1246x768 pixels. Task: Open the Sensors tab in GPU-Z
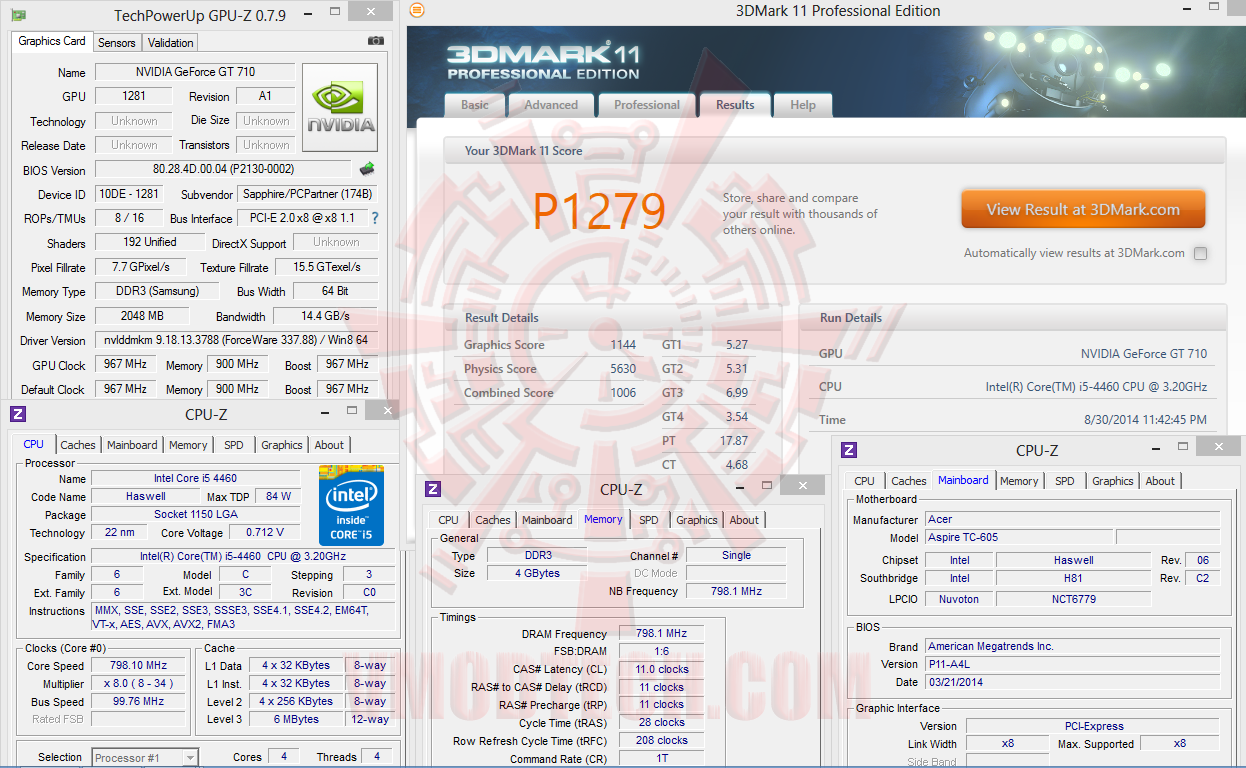tap(117, 43)
